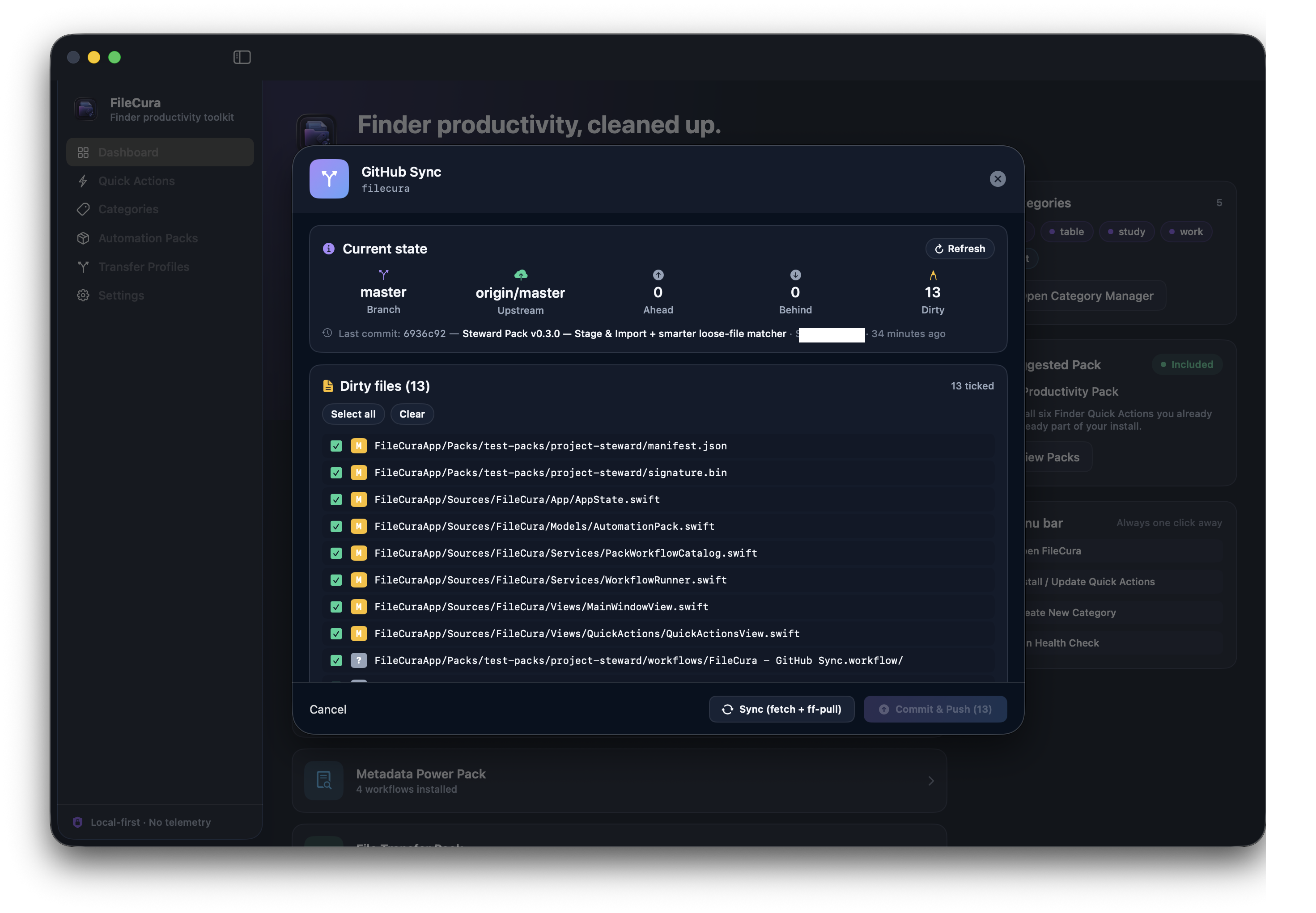Expand the Metadata Power Pack chevron

(x=930, y=780)
